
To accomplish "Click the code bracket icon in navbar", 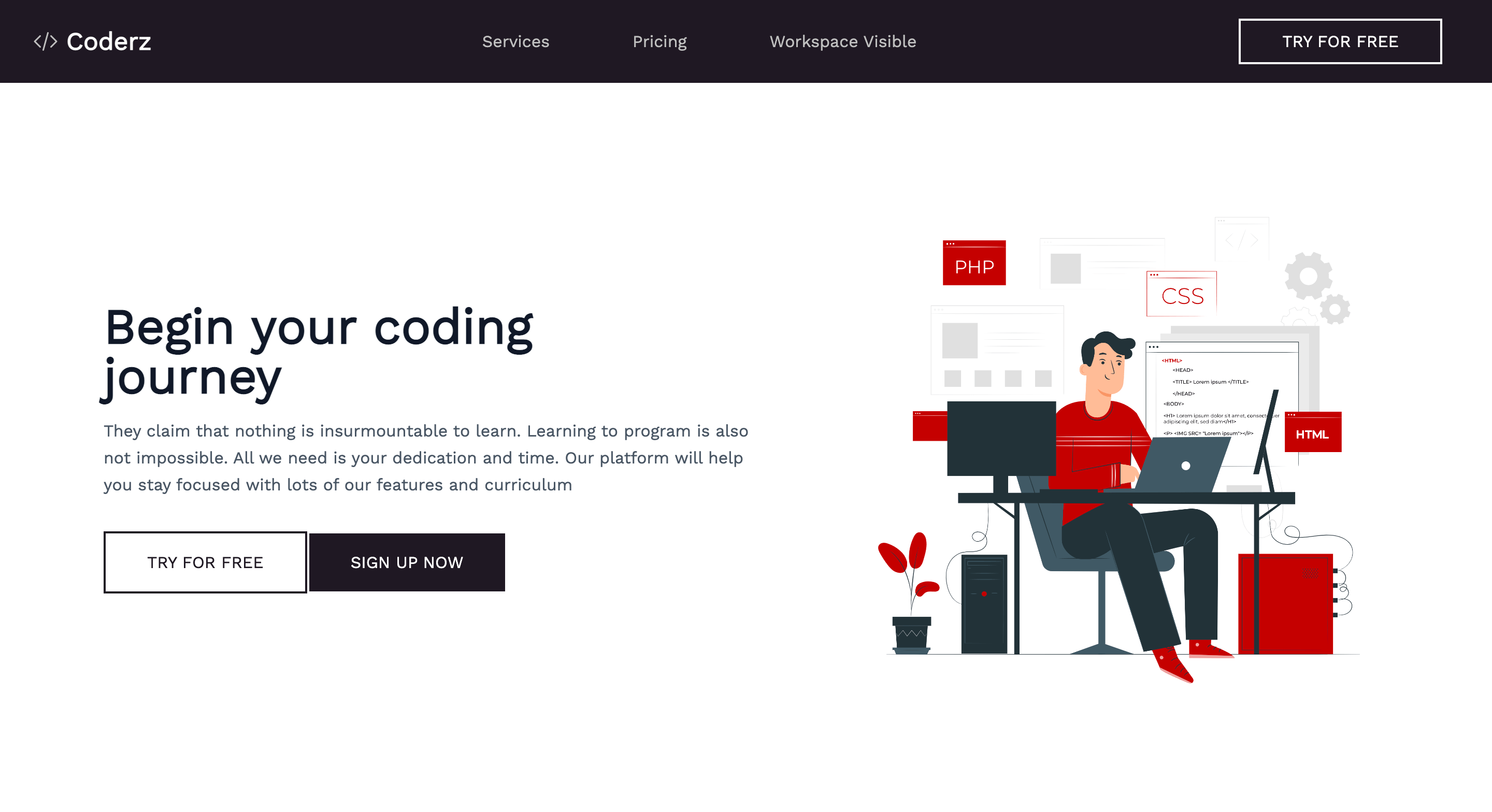I will pyautogui.click(x=45, y=41).
